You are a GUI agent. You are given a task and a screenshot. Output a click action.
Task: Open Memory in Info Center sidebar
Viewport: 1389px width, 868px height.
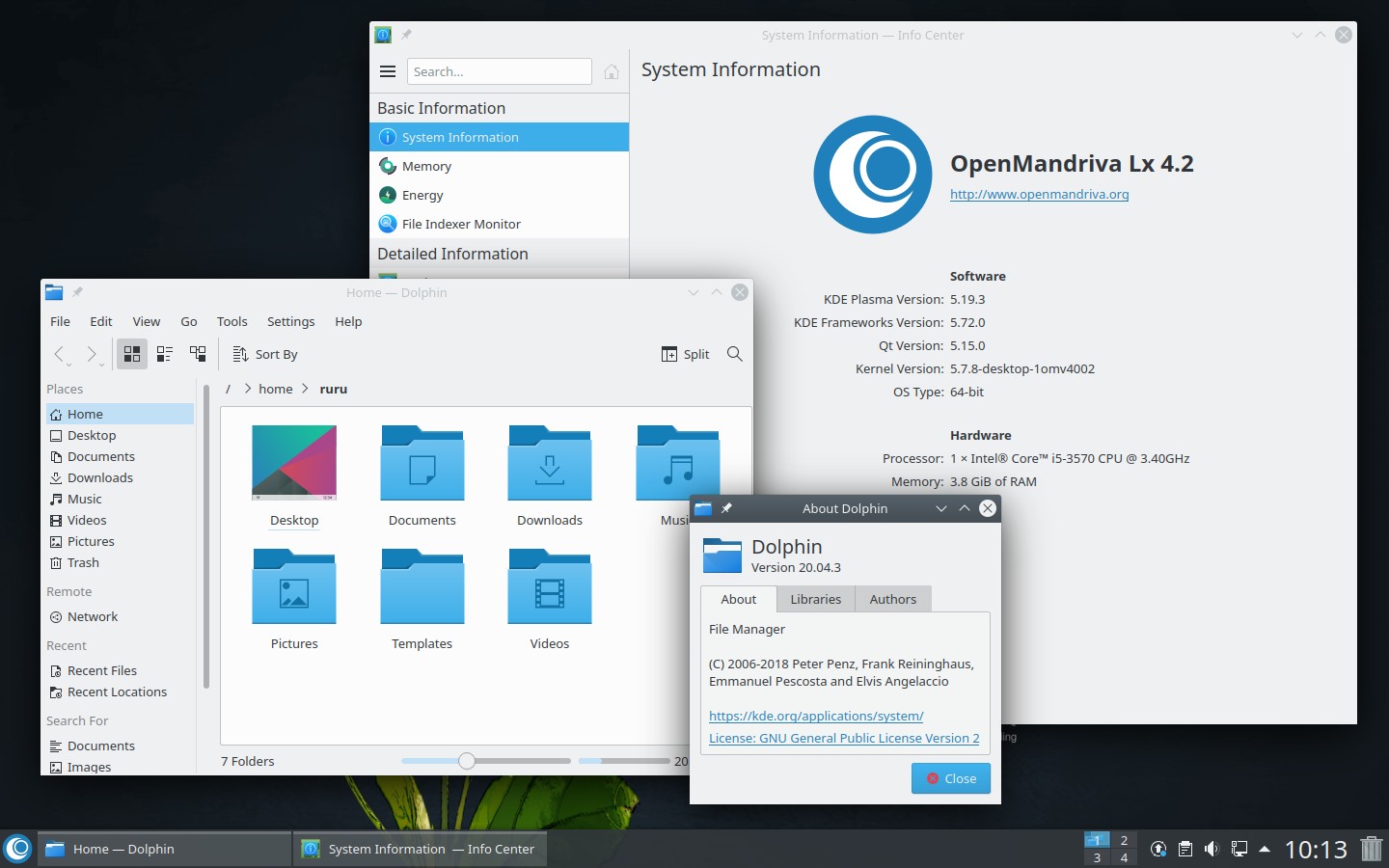[500, 166]
